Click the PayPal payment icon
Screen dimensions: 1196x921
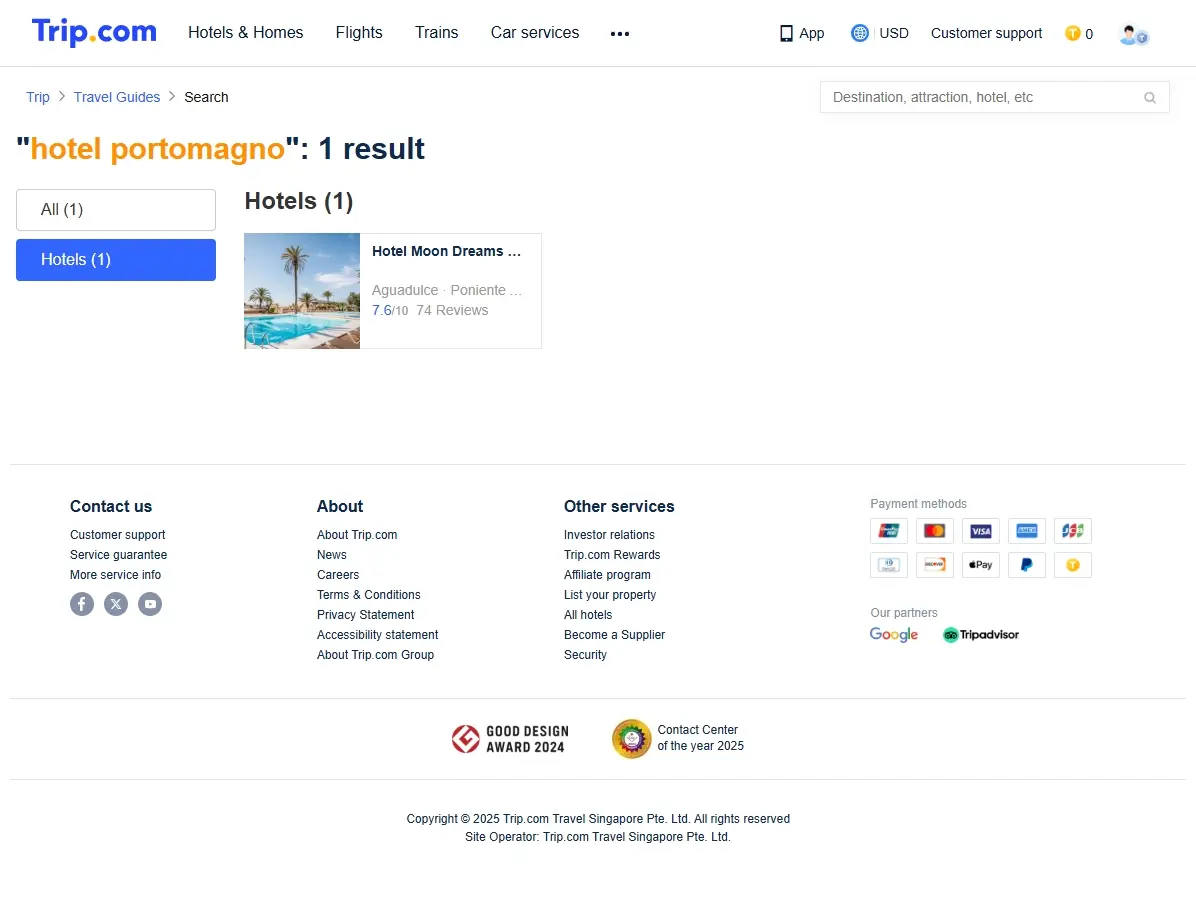pyautogui.click(x=1027, y=565)
